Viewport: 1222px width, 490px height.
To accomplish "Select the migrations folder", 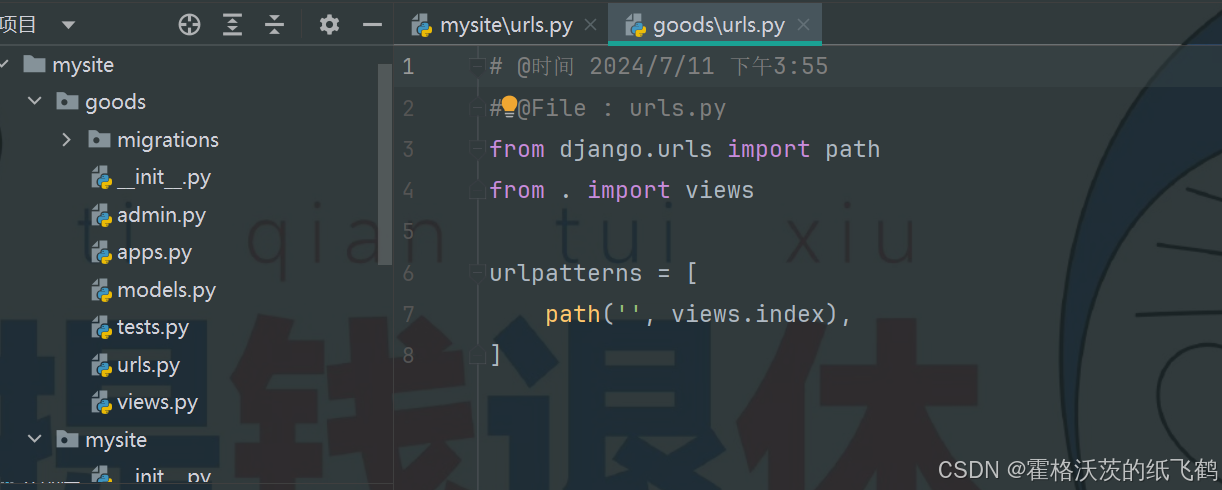I will 168,139.
